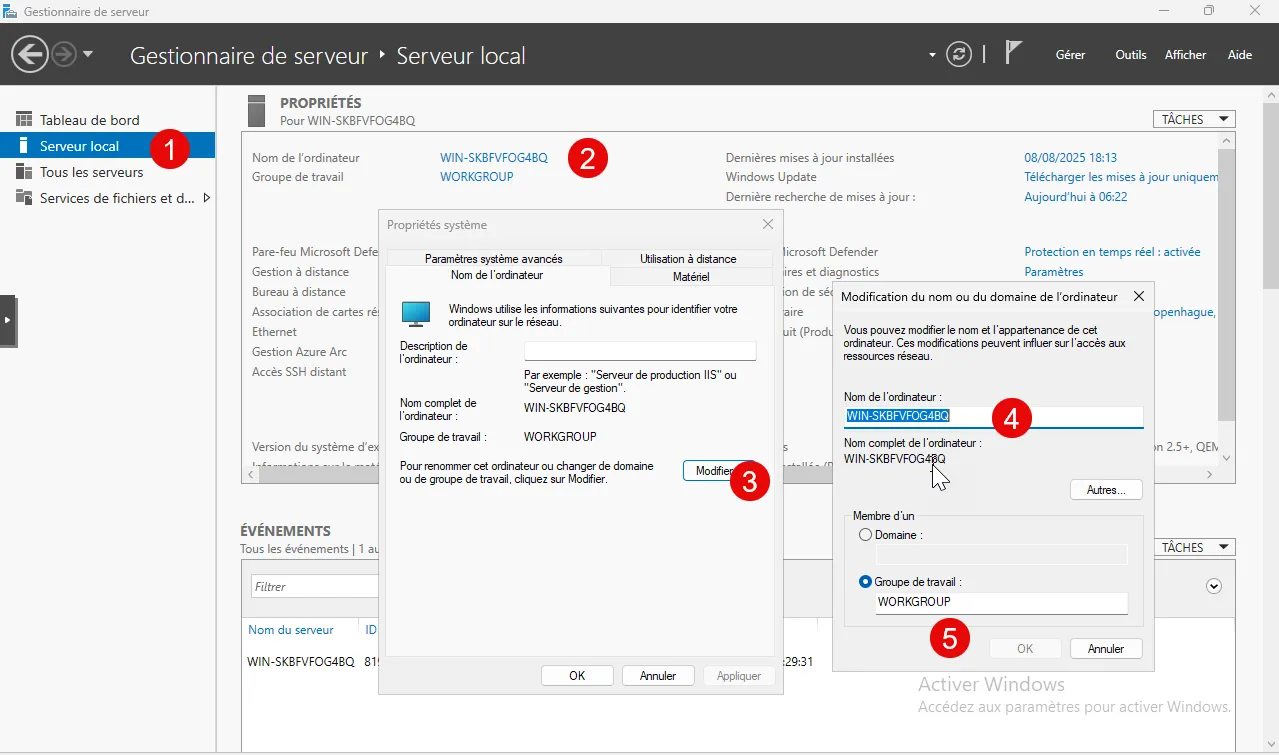Click the back navigation arrow icon

[30, 55]
